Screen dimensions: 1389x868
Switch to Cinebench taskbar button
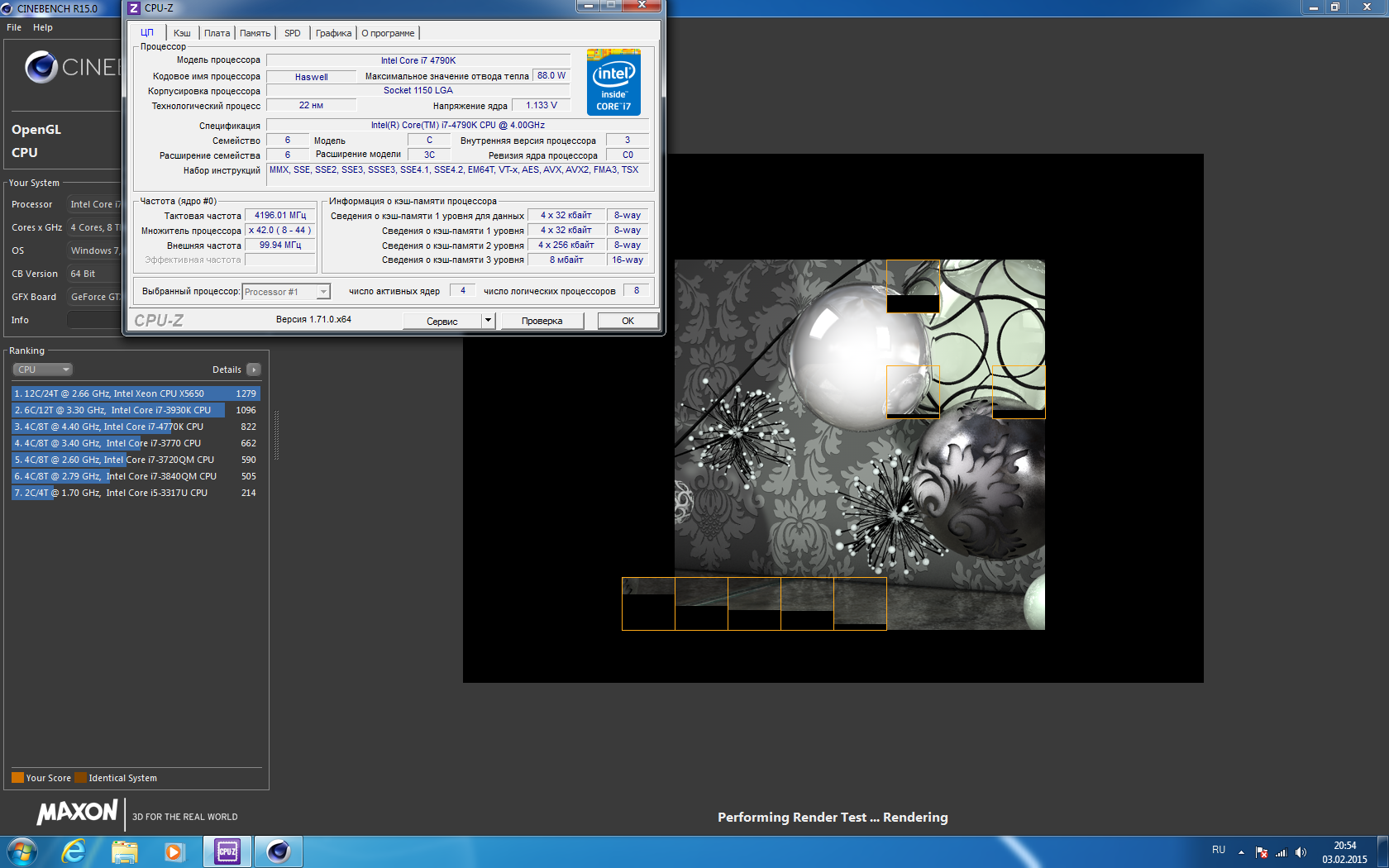(278, 851)
